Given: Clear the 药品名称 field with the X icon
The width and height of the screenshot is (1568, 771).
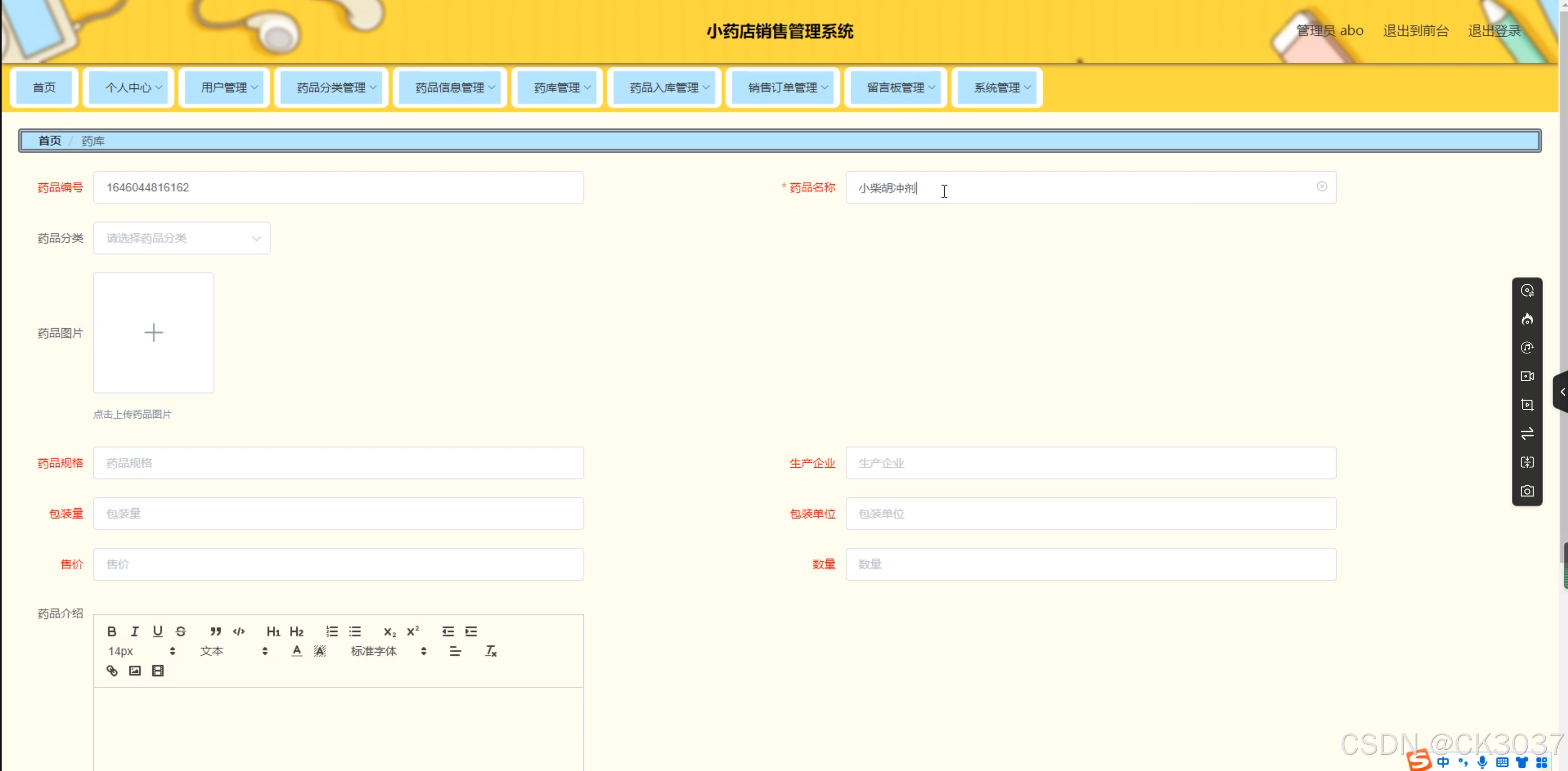Looking at the screenshot, I should 1321,187.
